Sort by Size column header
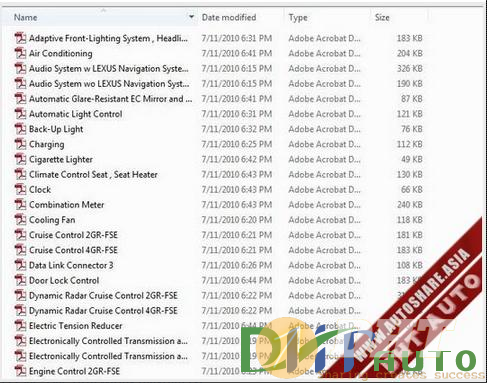Screen dimensions: 487x383 tap(382, 17)
